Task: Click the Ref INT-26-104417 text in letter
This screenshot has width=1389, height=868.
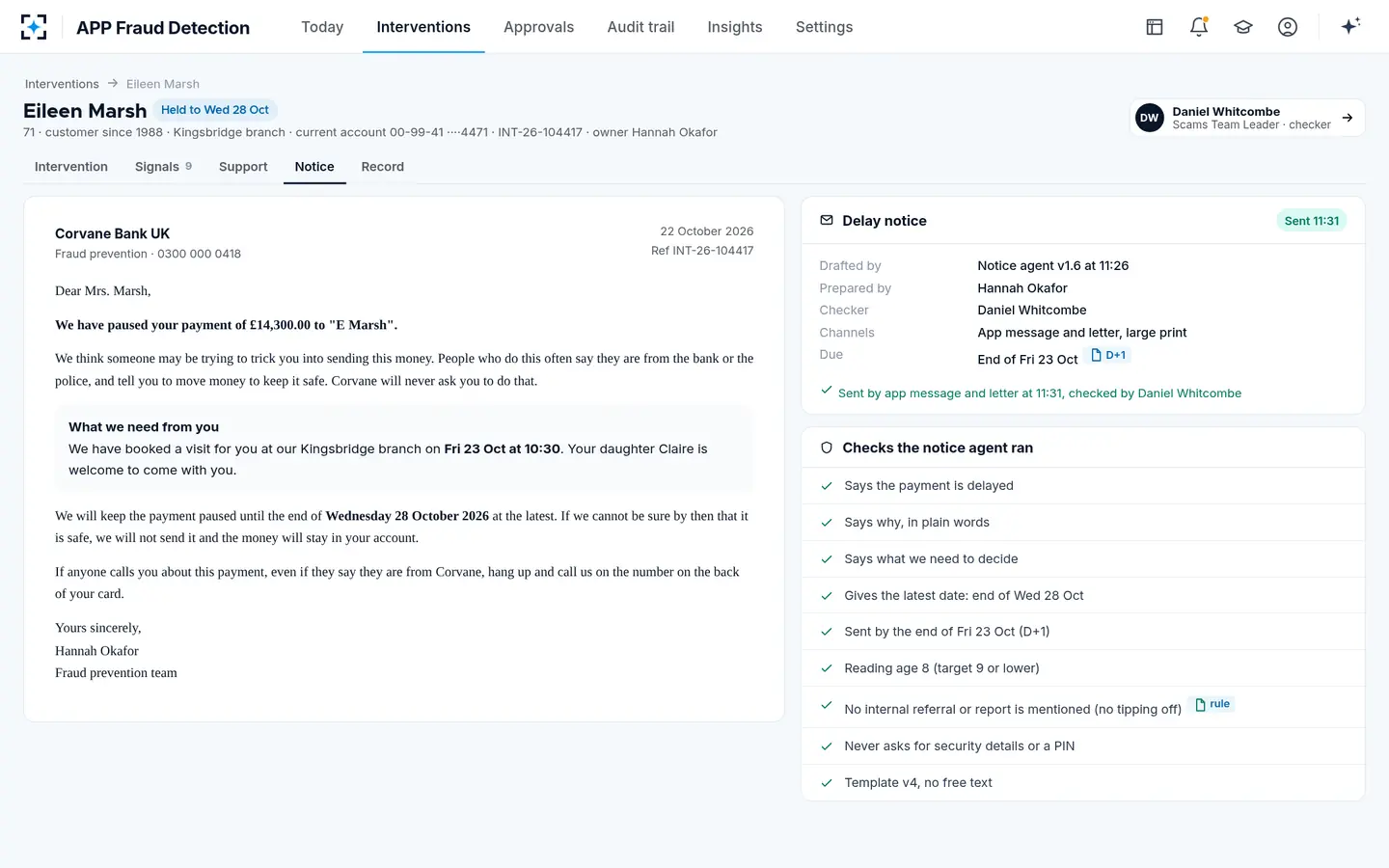Action: point(702,251)
